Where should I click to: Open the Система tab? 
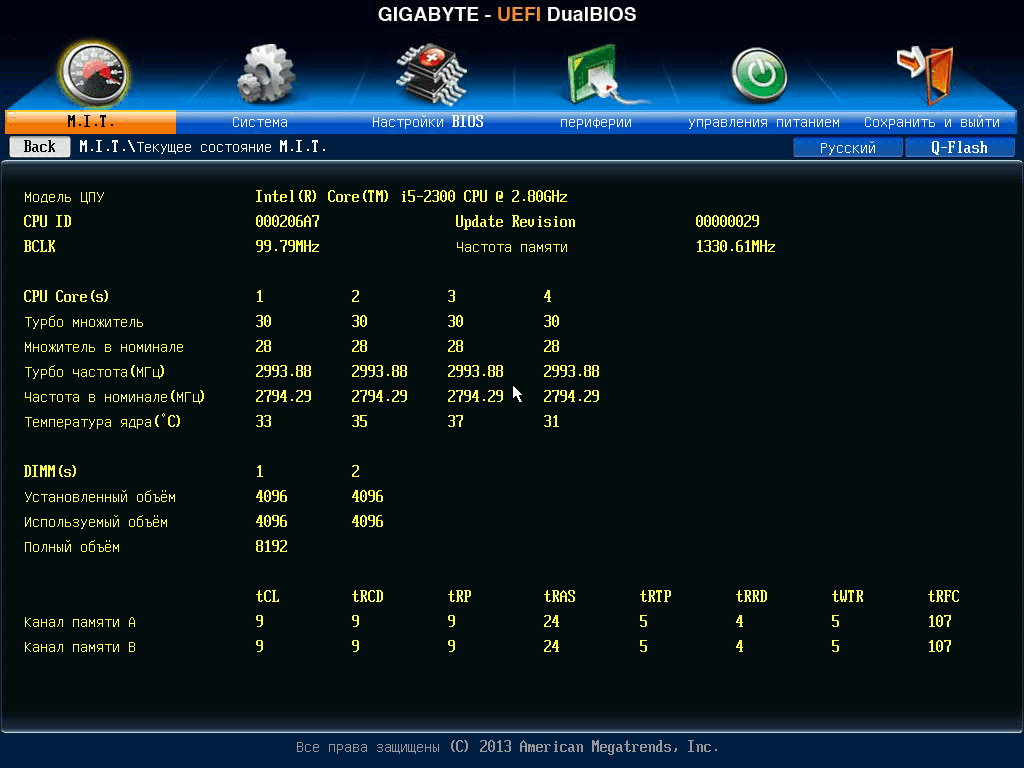click(x=260, y=122)
